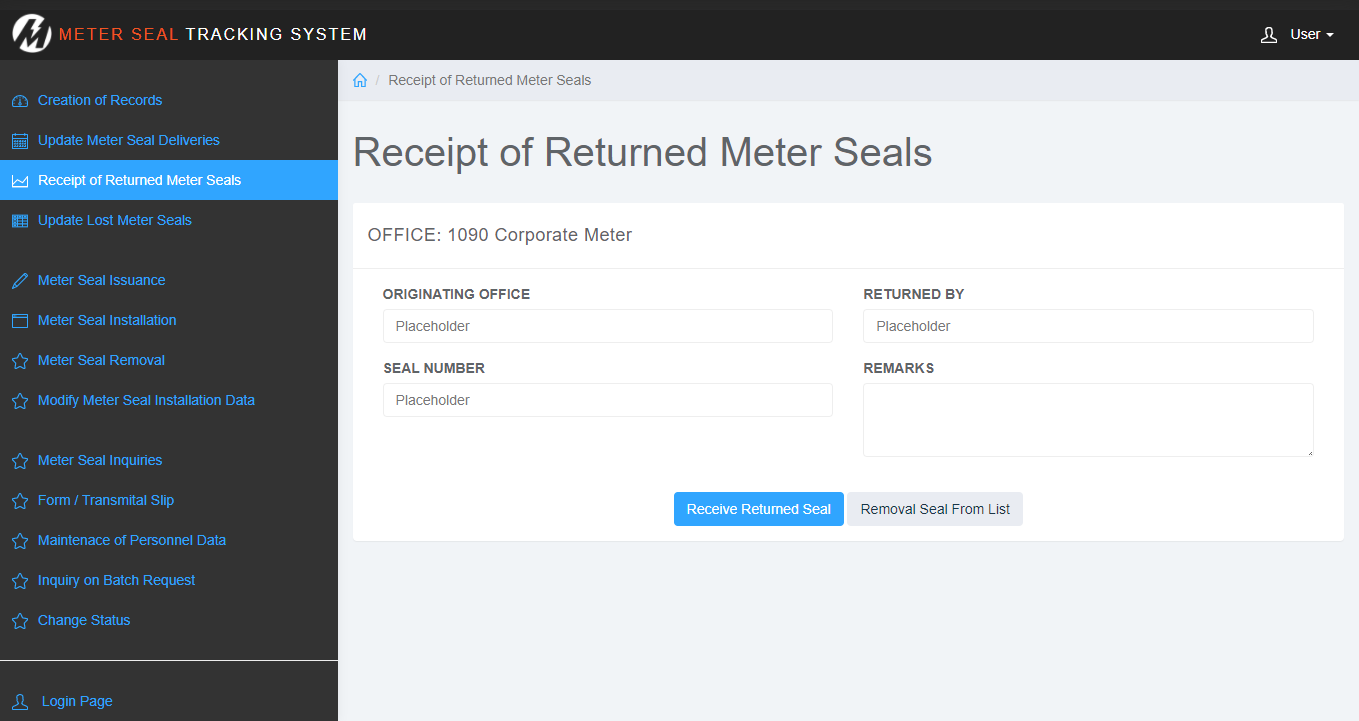Image resolution: width=1359 pixels, height=721 pixels.
Task: Click the dashboard icon beside Creation of Records
Action: (19, 101)
